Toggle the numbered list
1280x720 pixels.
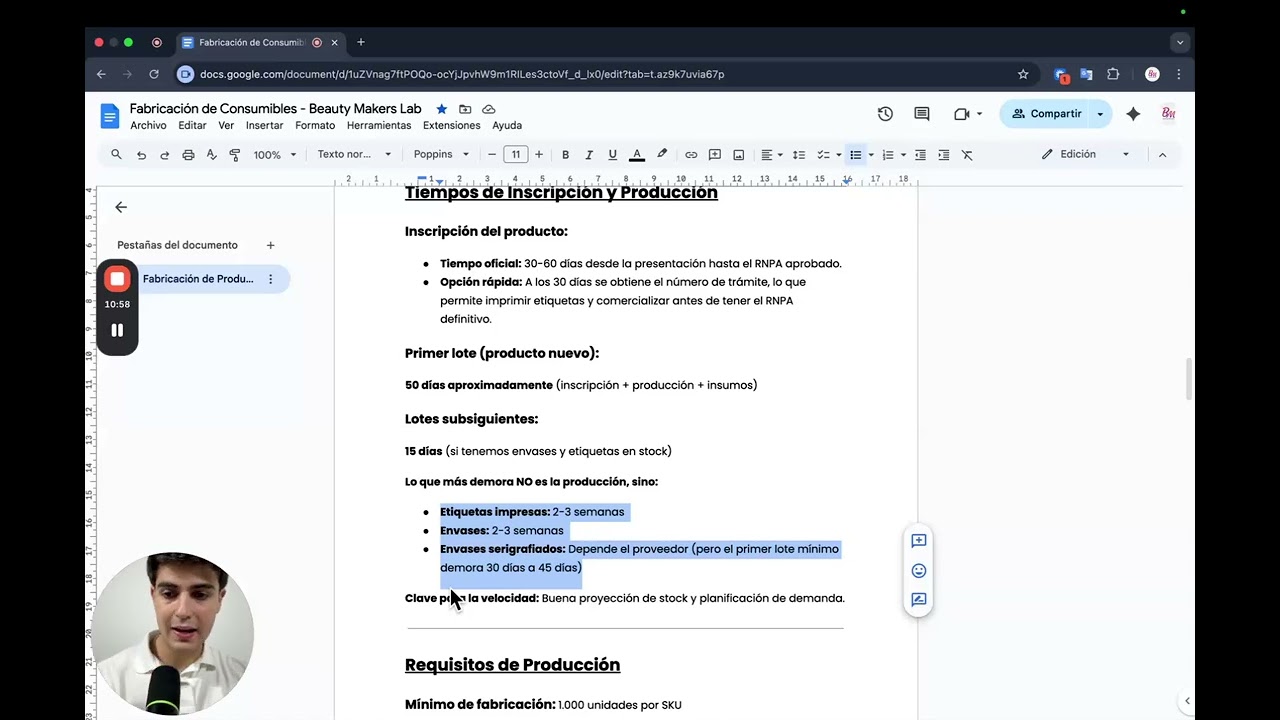coord(888,155)
